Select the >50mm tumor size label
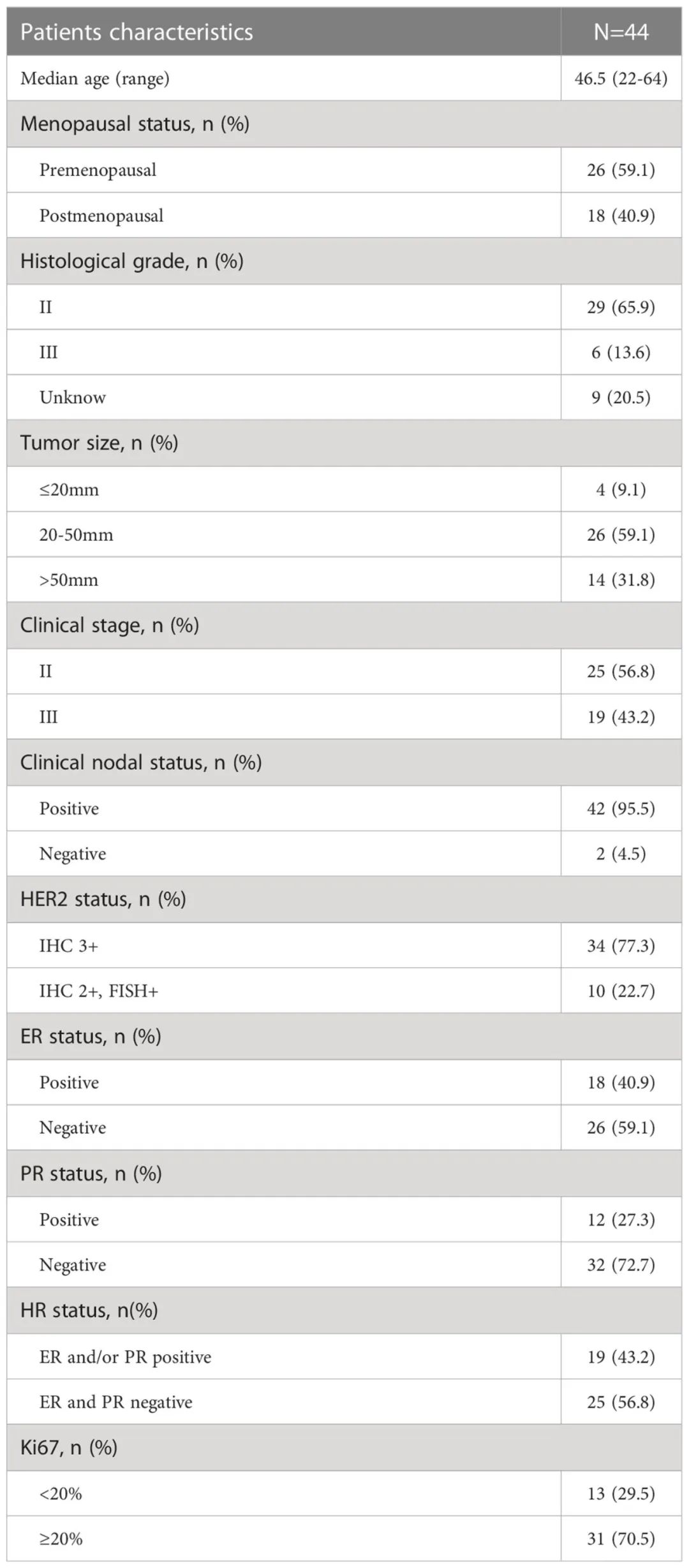Viewport: 689px width, 1568px height. click(69, 580)
